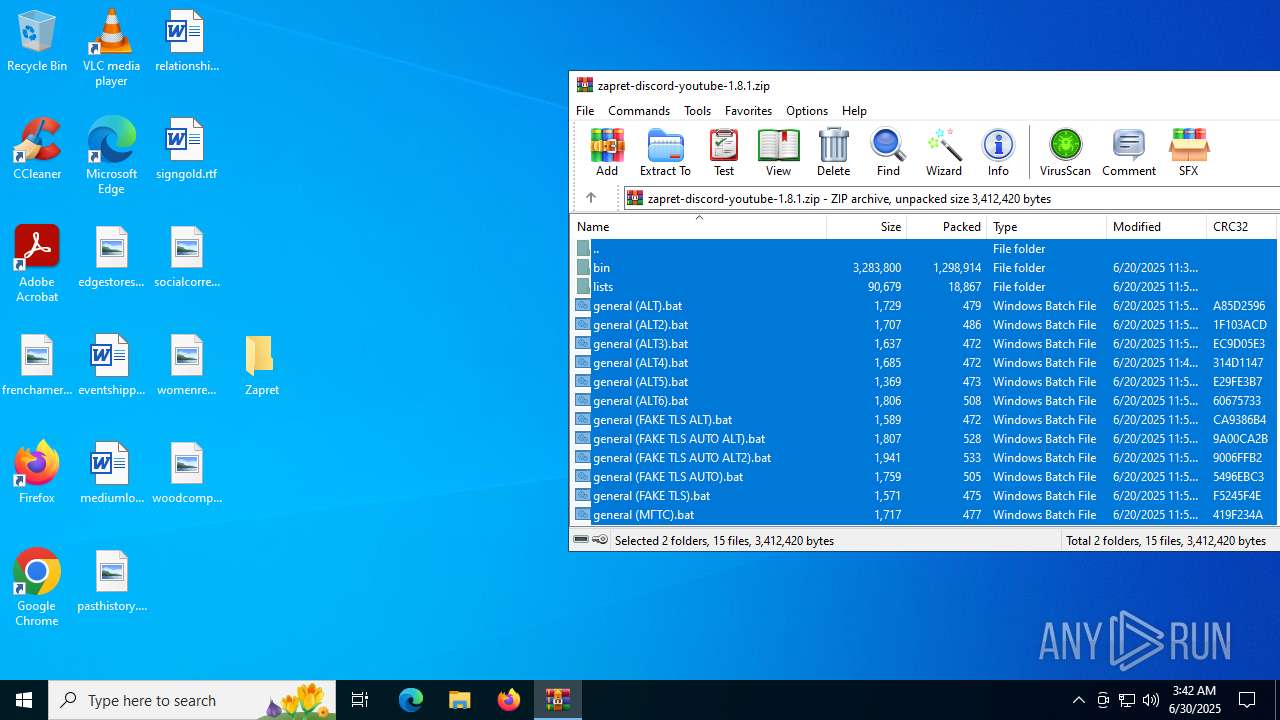
Task: Select Adobe Acrobat desktop shortcut
Action: 37,264
